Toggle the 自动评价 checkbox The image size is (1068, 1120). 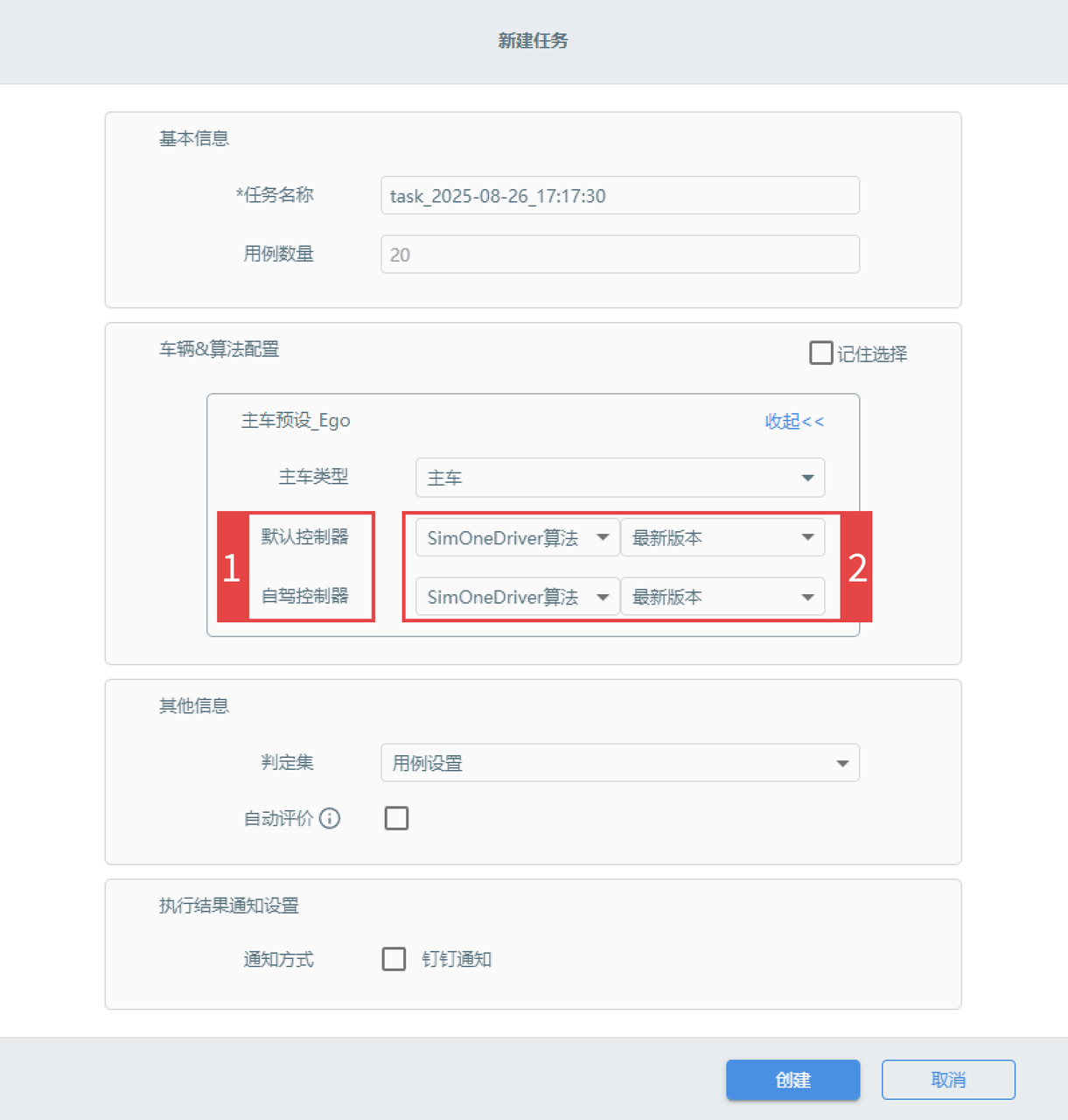click(x=396, y=818)
